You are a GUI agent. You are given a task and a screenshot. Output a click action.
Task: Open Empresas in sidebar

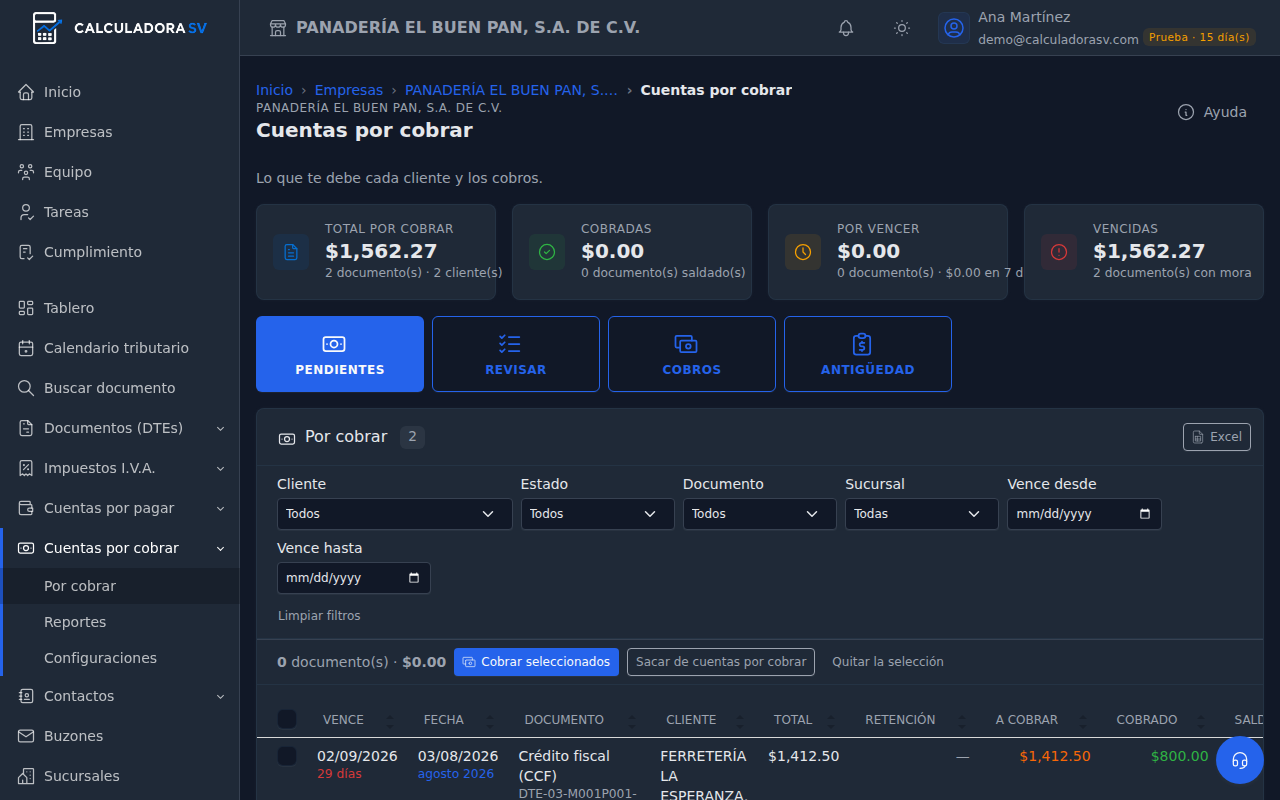(120, 132)
